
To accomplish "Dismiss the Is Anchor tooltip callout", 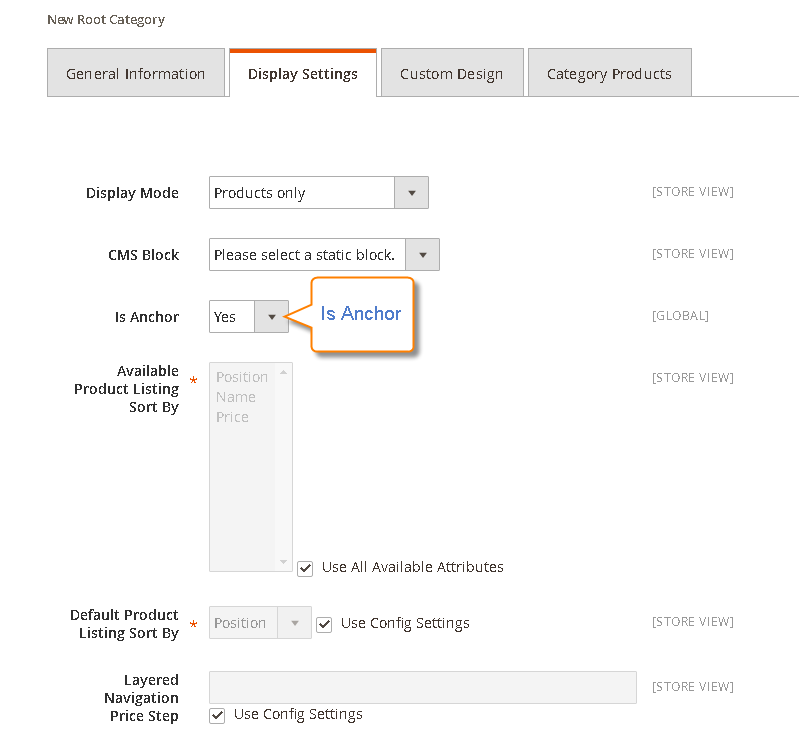I will 362,315.
